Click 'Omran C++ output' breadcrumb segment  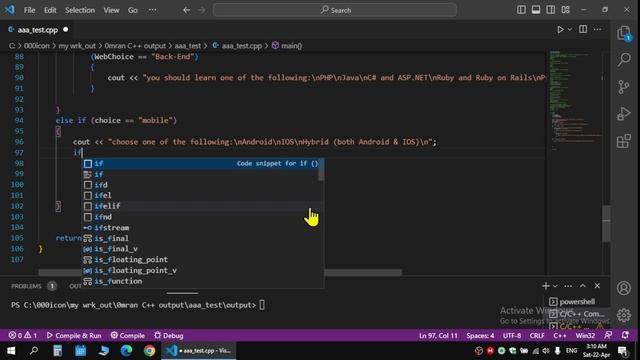(135, 46)
